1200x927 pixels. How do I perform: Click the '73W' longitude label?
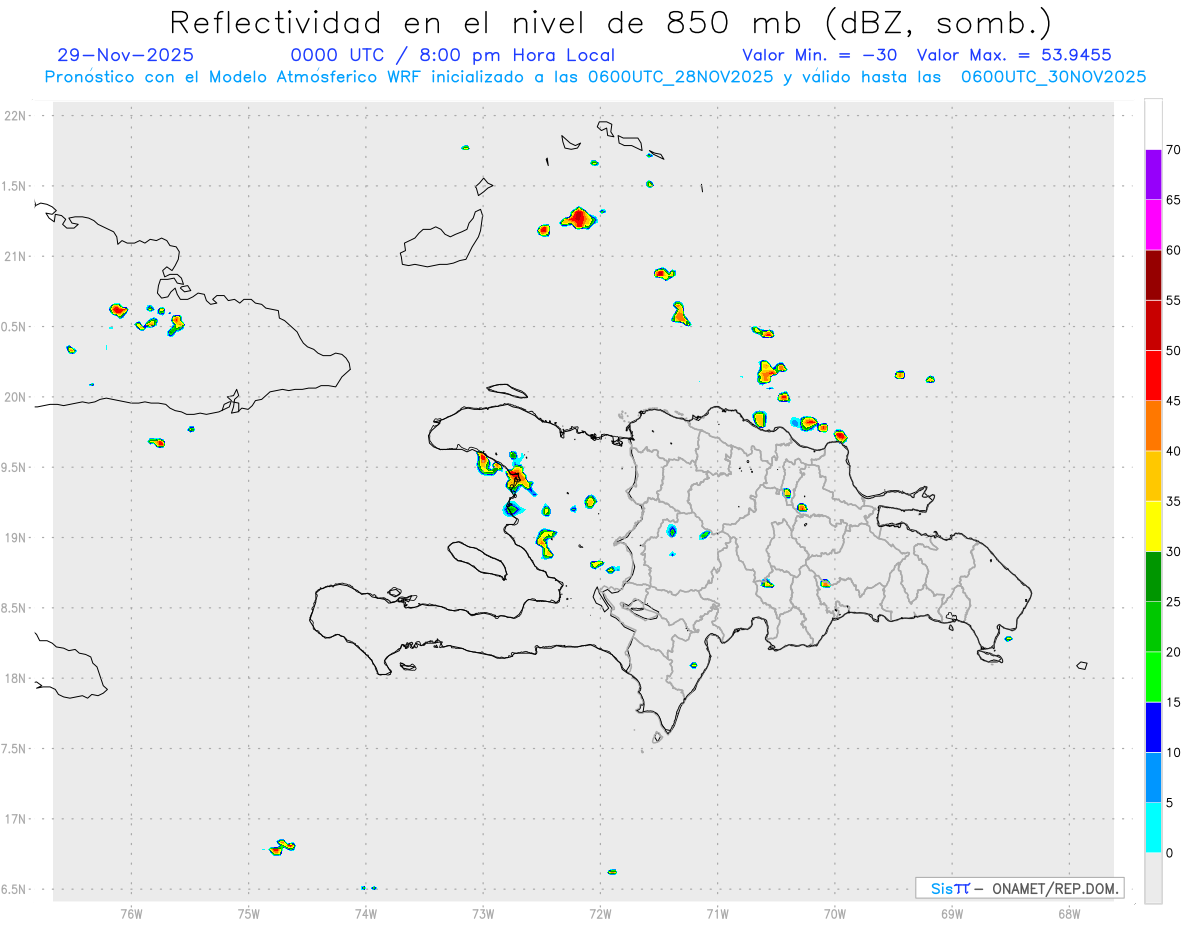(x=483, y=914)
